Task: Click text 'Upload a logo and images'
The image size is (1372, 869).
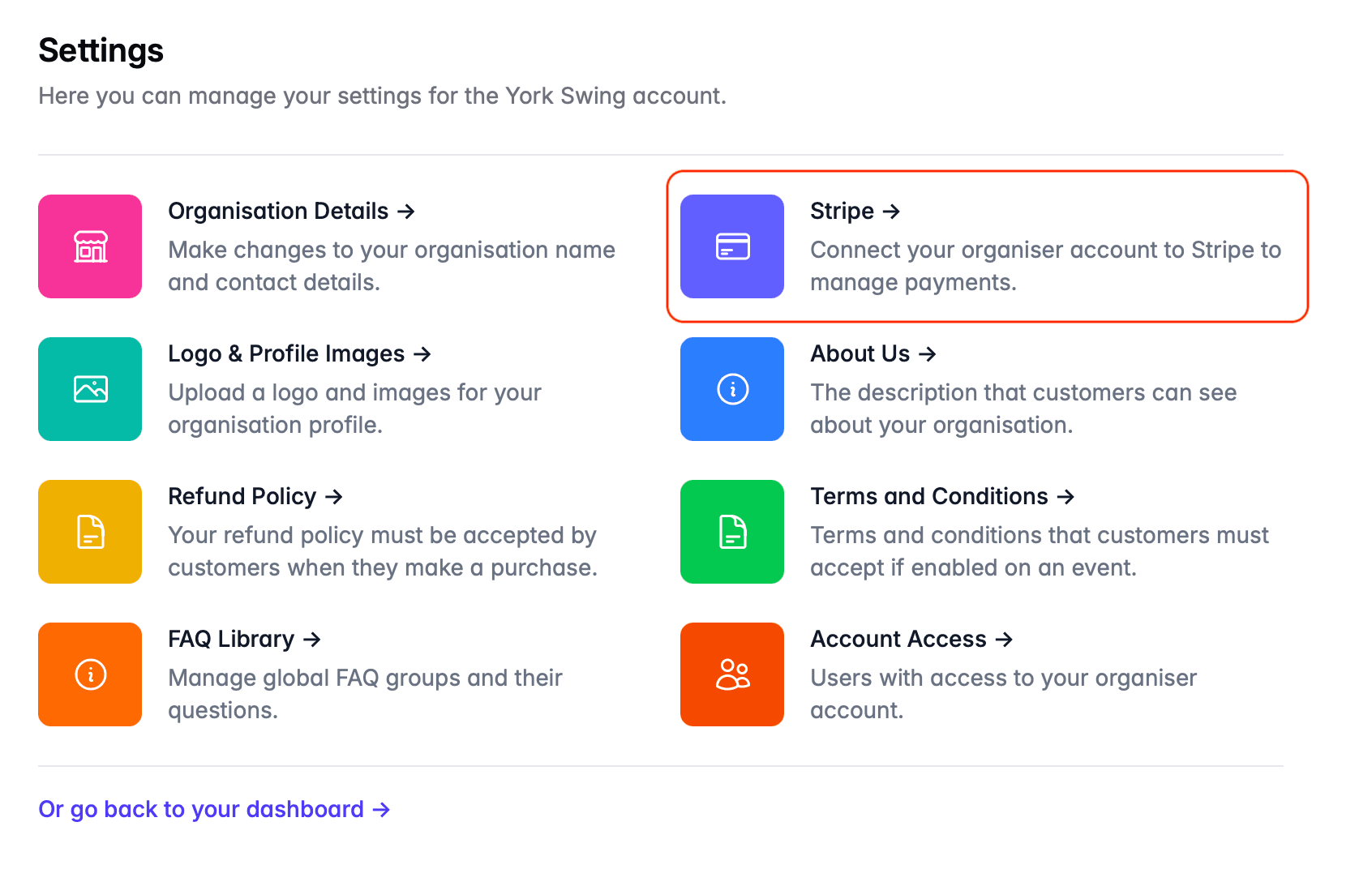Action: [x=309, y=392]
